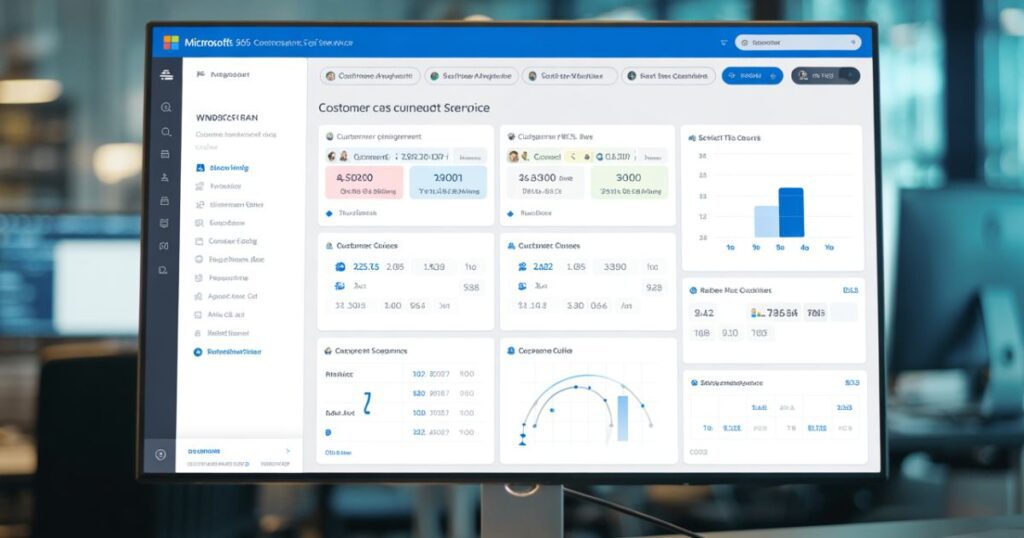
Task: Click the white 363300 tile
Action: (545, 182)
